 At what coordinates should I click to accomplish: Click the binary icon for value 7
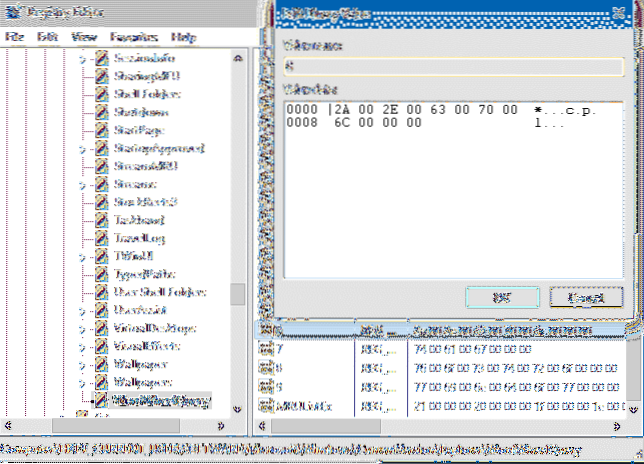tap(266, 349)
